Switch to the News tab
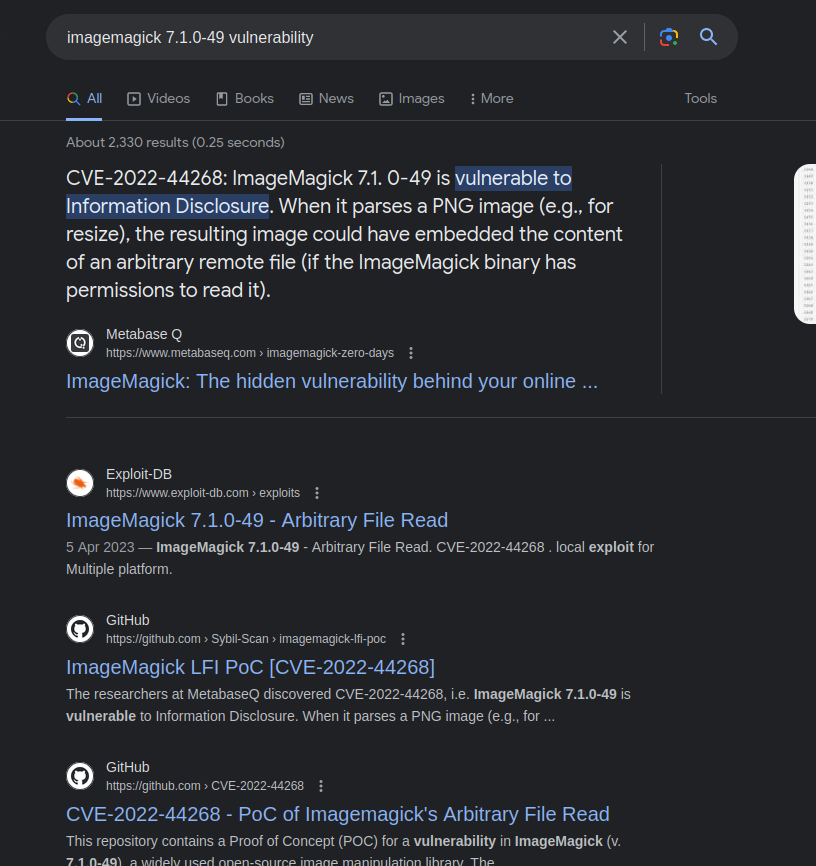Image resolution: width=816 pixels, height=866 pixels. click(326, 98)
